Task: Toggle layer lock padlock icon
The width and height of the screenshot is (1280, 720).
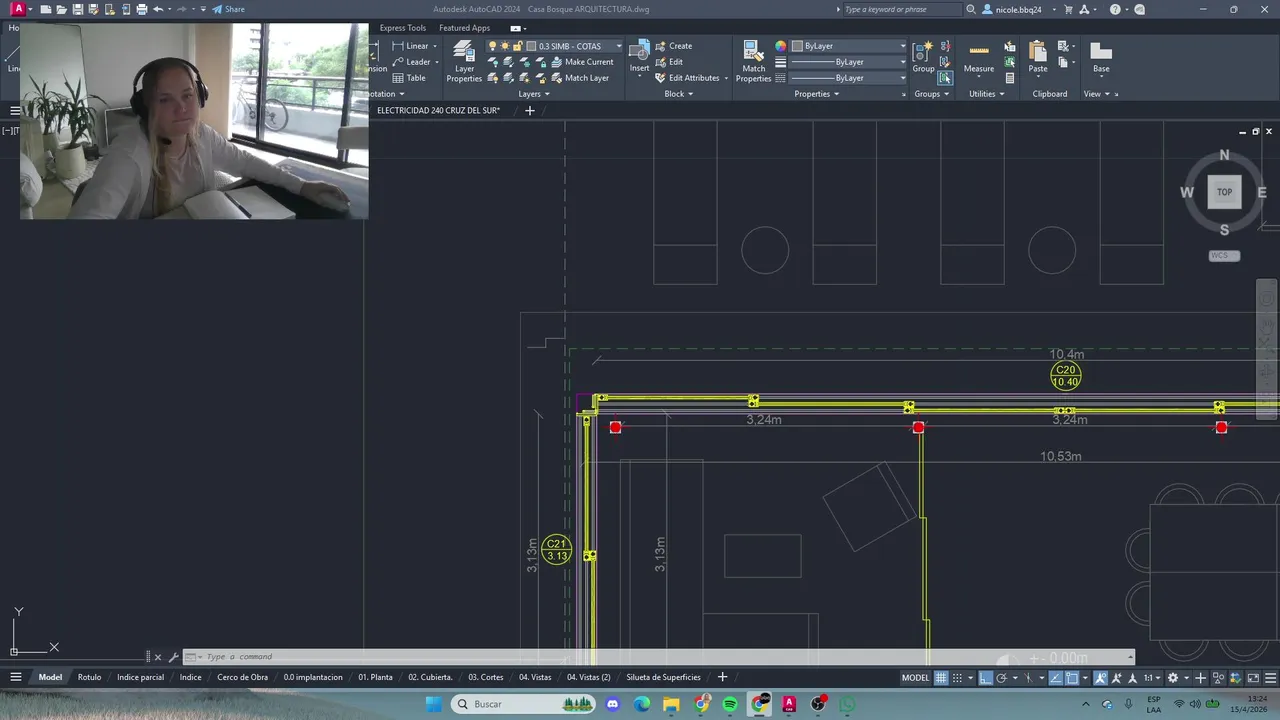Action: (518, 46)
